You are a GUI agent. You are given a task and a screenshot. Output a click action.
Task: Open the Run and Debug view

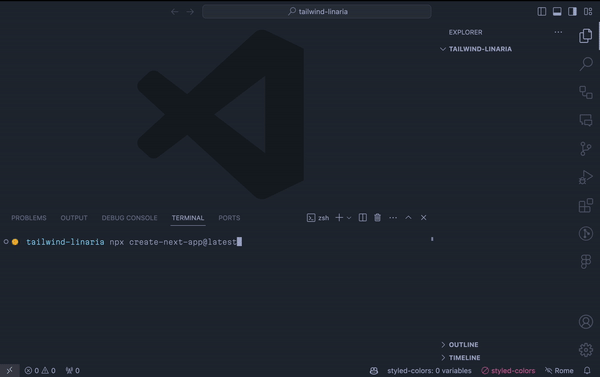point(585,177)
